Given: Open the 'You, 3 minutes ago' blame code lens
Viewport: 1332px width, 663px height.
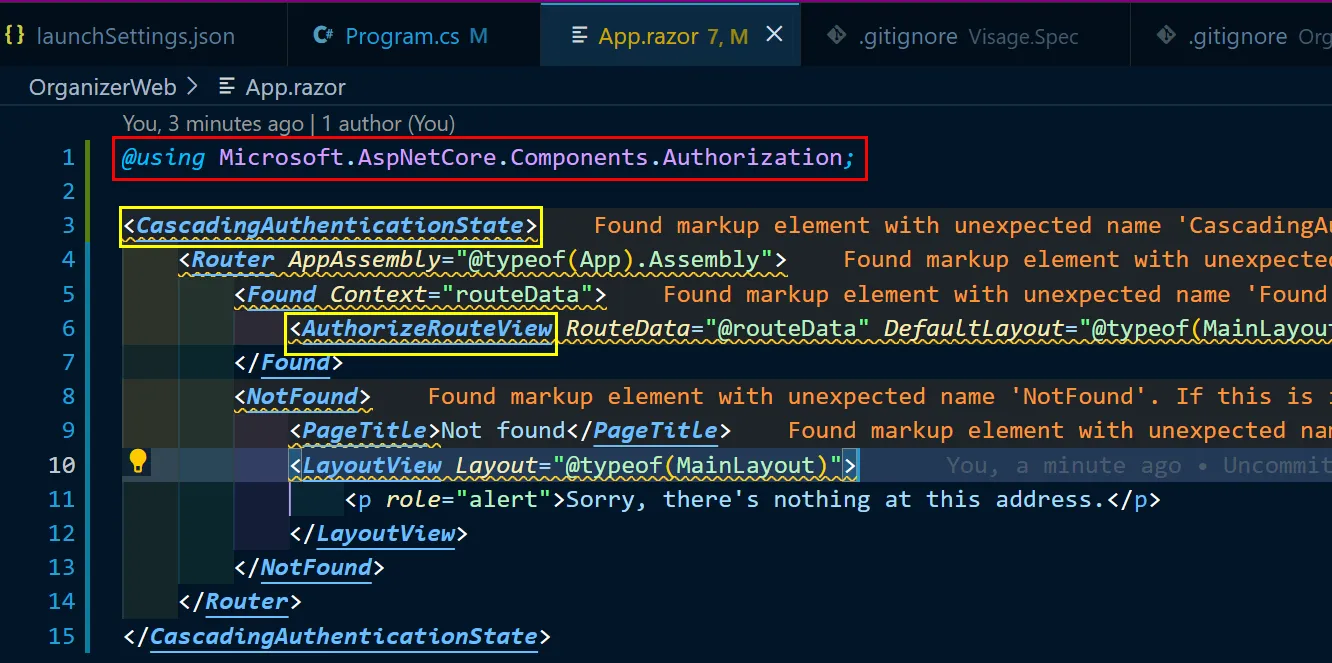Looking at the screenshot, I should pos(212,124).
